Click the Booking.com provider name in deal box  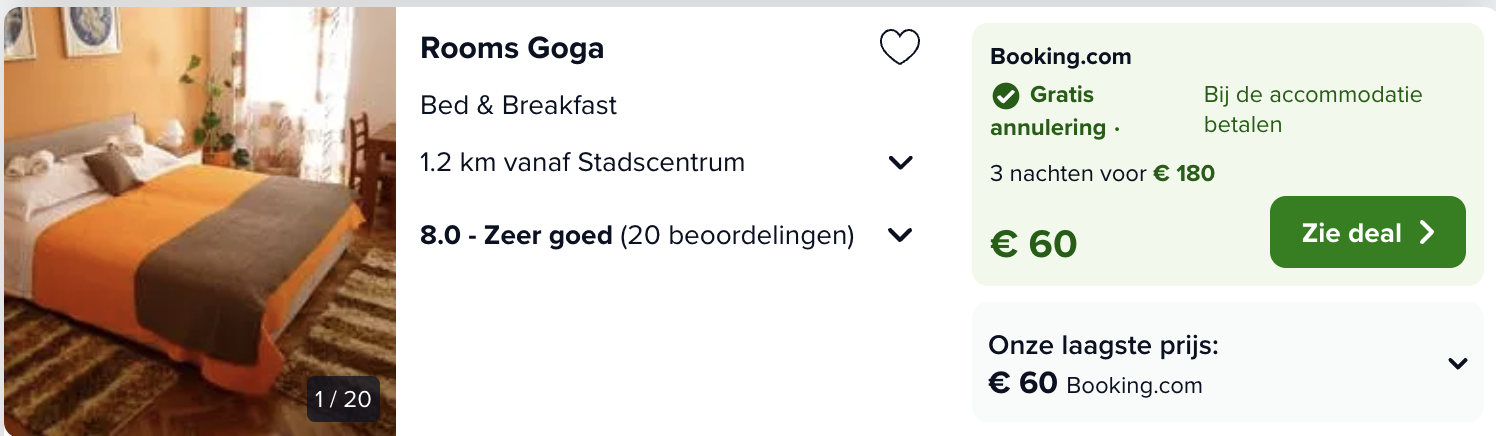click(x=1060, y=57)
